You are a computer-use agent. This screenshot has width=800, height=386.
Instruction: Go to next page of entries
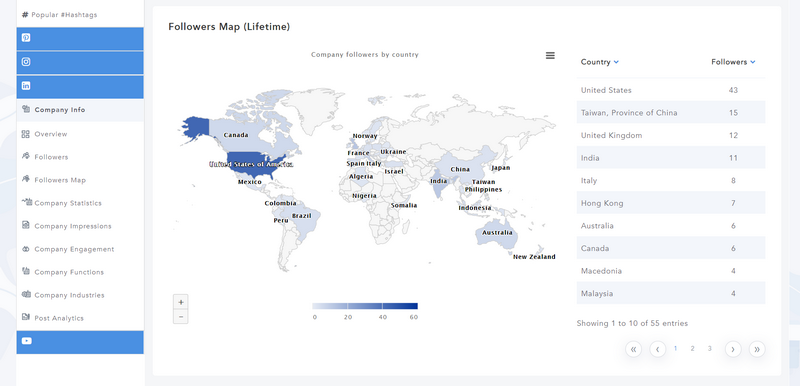[733, 349]
